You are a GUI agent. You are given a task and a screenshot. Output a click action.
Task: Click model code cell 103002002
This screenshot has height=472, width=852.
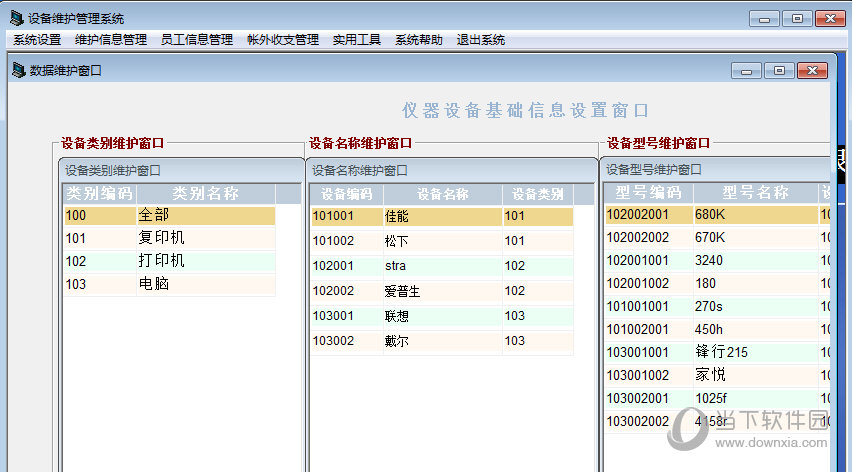tap(649, 421)
